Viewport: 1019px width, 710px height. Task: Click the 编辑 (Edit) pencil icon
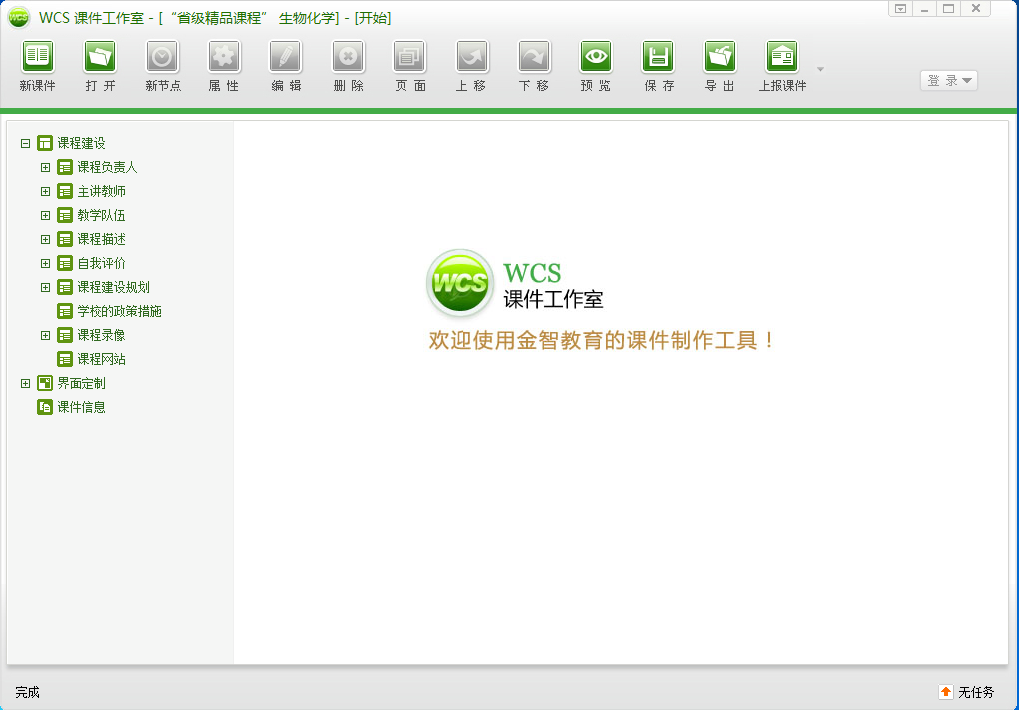286,57
